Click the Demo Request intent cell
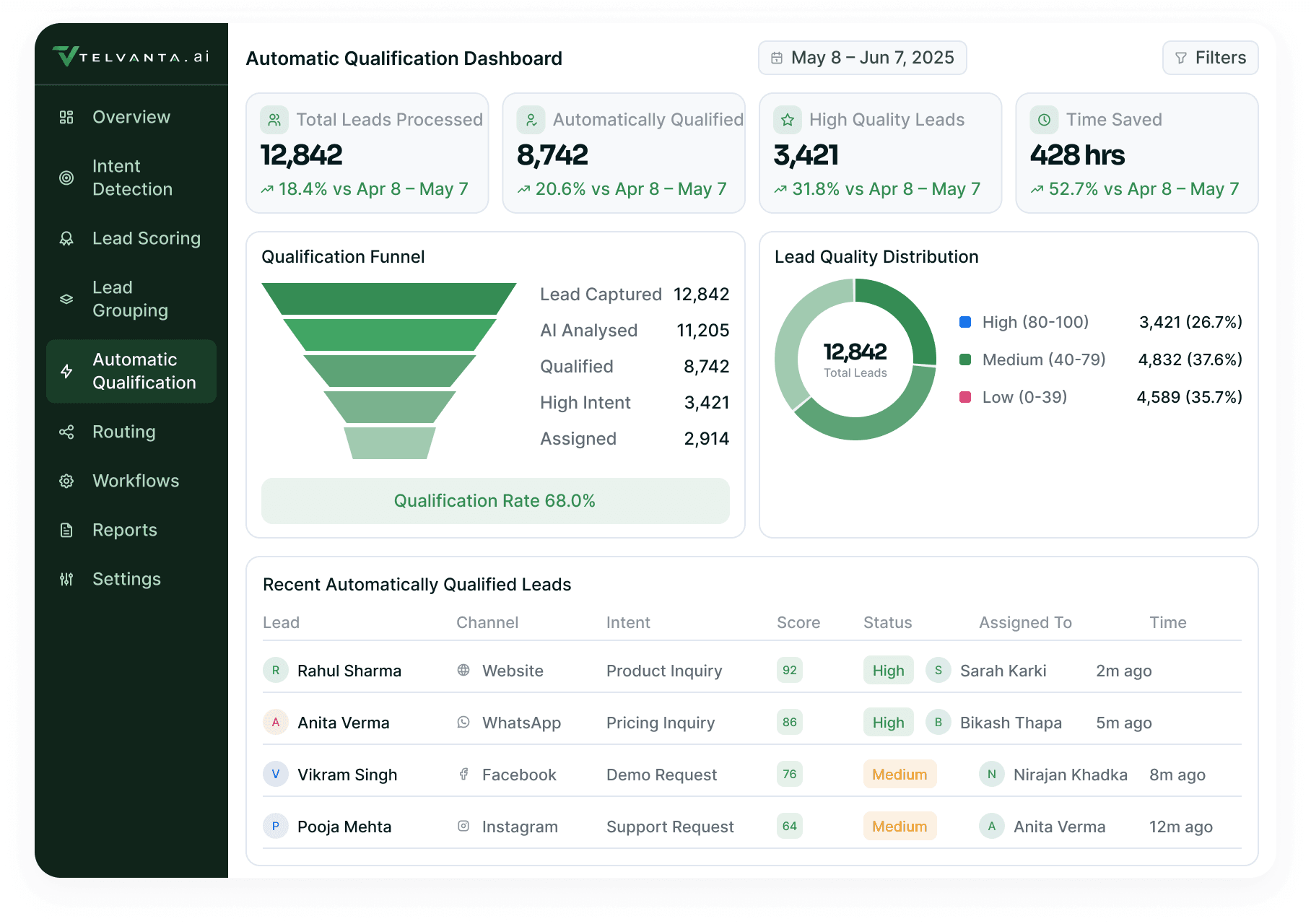The image size is (1311, 924). coord(662,775)
